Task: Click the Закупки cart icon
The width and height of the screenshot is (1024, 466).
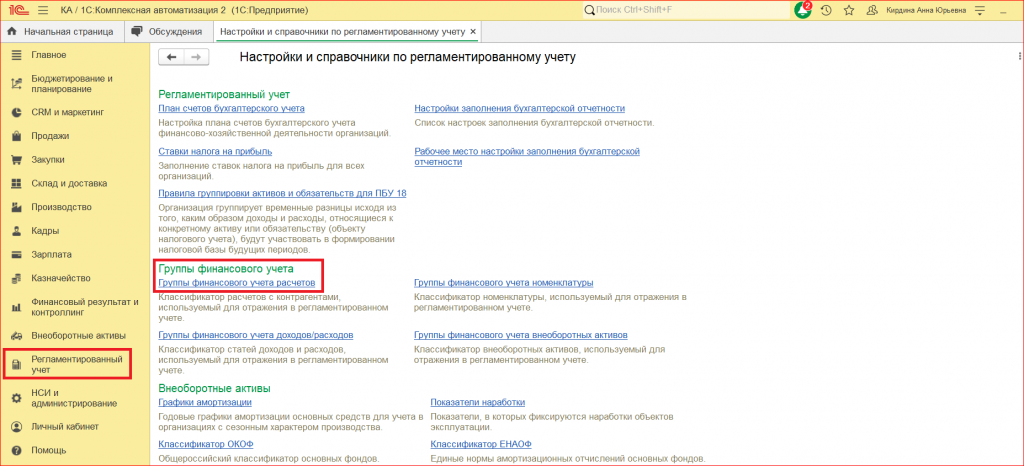Action: tap(18, 160)
